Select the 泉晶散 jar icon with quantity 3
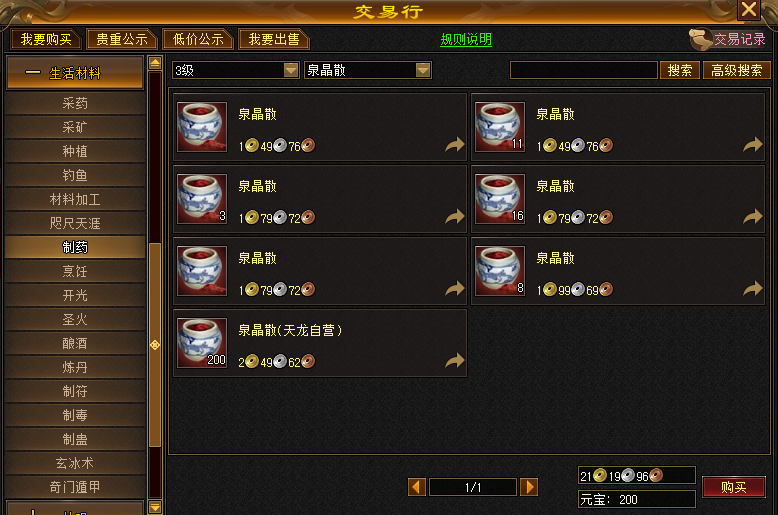 point(202,199)
